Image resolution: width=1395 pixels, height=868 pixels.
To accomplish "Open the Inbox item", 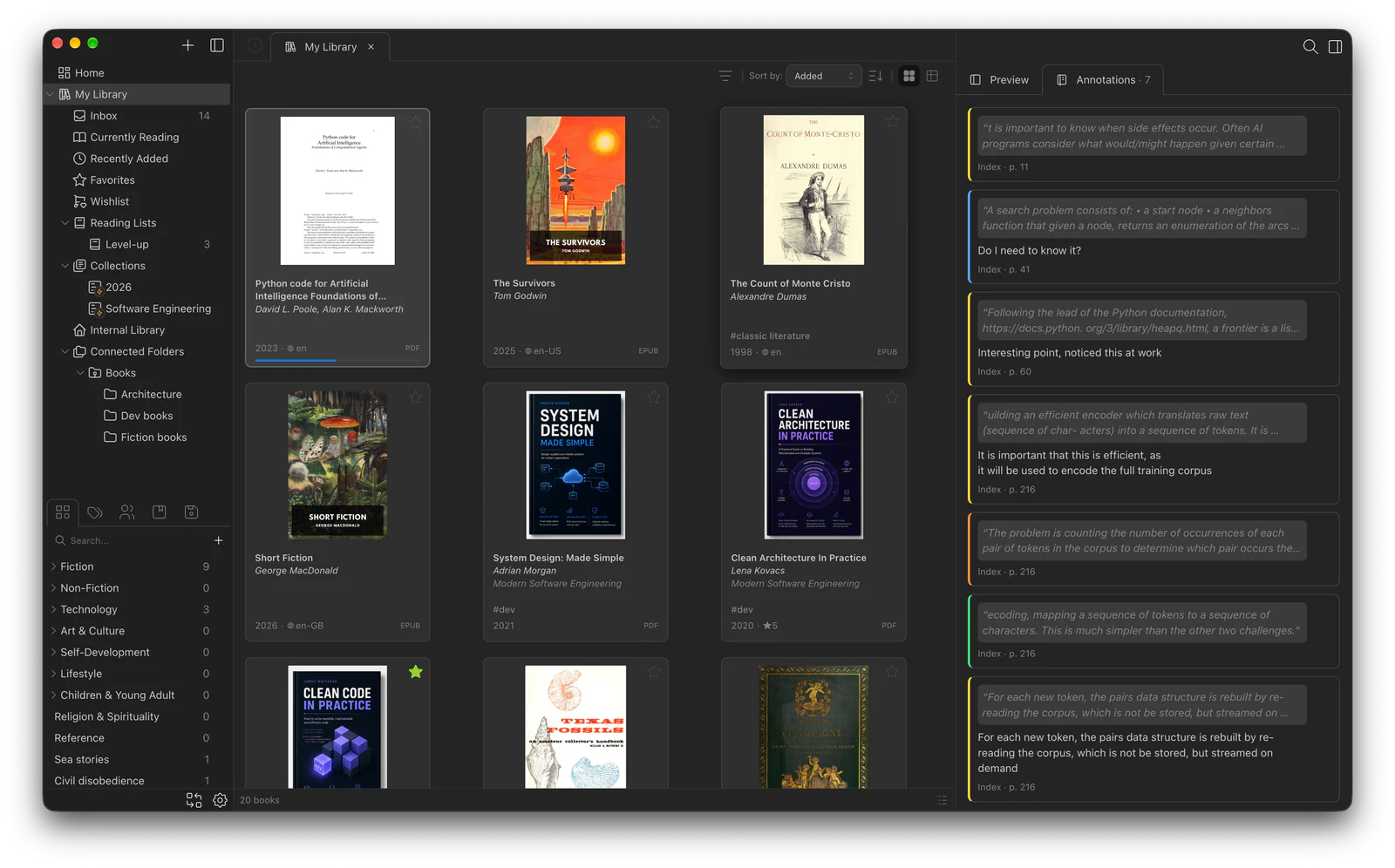I will tap(137, 116).
